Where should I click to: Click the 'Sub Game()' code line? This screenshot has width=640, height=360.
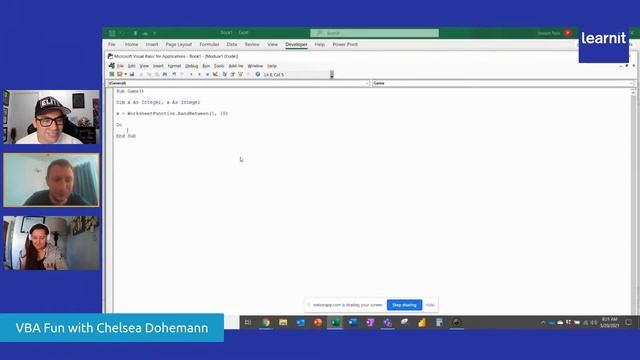point(130,91)
